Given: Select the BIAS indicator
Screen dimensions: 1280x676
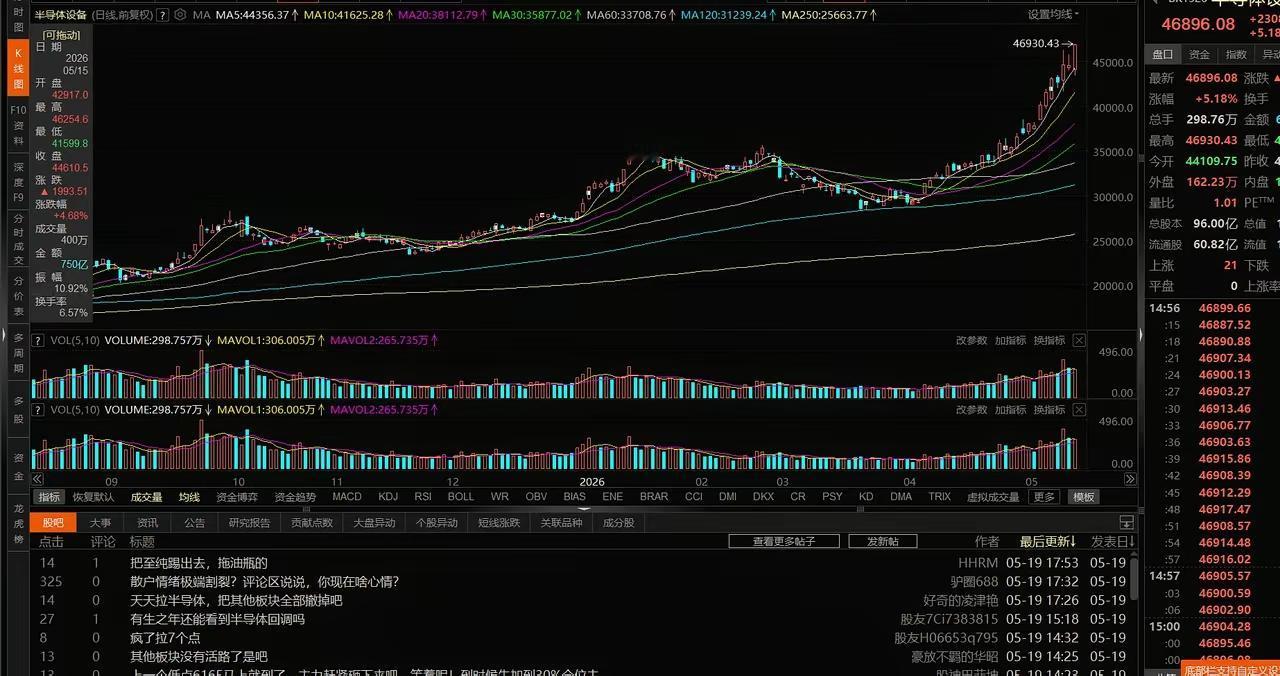Looking at the screenshot, I should [x=574, y=497].
